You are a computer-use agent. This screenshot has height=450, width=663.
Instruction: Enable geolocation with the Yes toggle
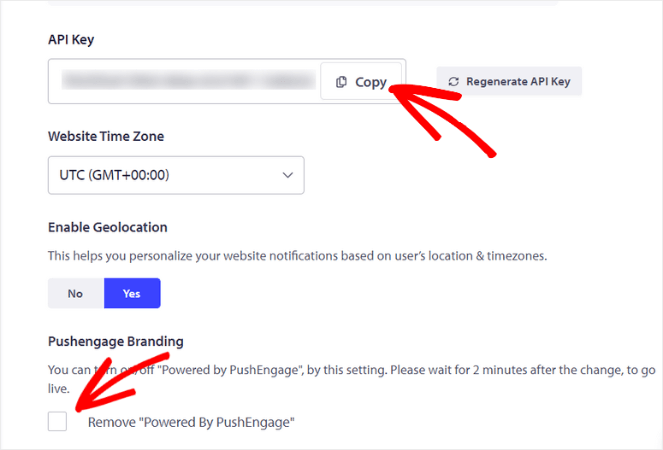tap(132, 294)
